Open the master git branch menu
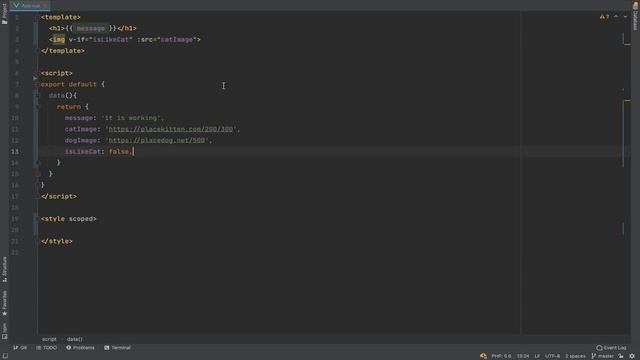 tap(603, 356)
